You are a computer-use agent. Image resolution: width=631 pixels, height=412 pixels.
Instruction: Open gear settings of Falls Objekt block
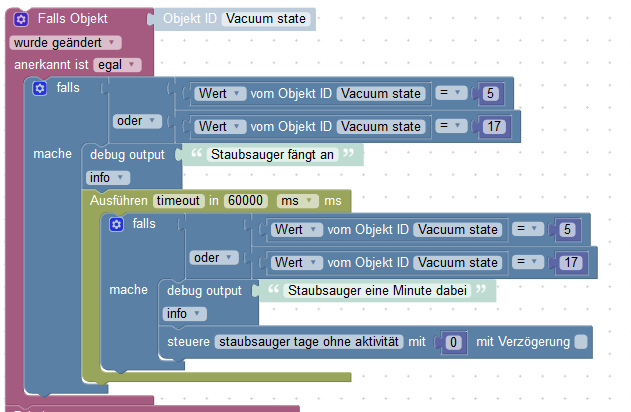tap(21, 19)
